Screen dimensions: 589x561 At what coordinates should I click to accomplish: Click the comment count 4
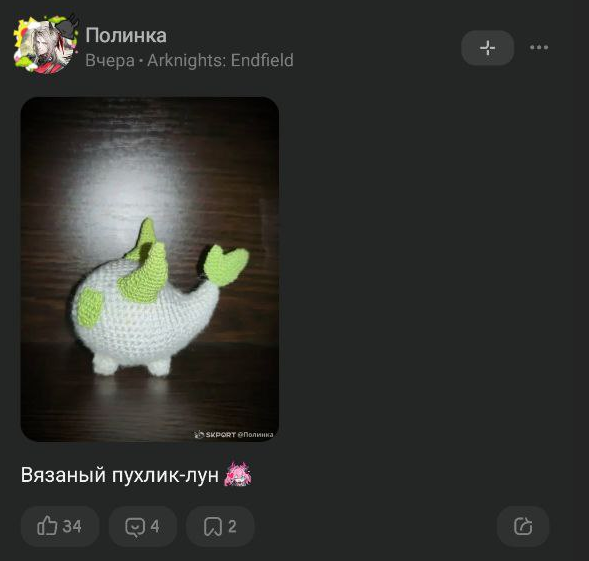click(x=155, y=526)
